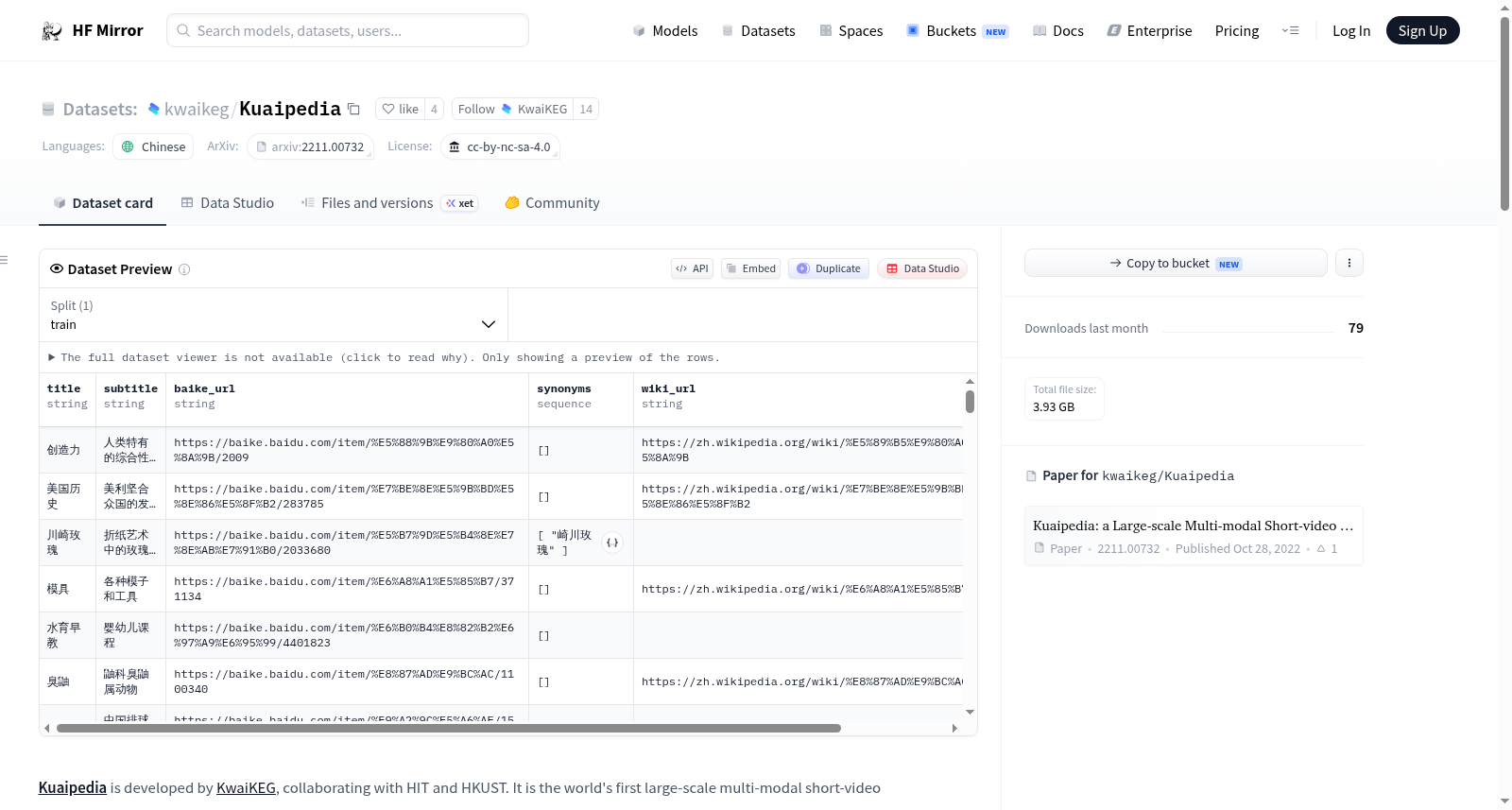Screen dimensions: 1512x810
Task: Click the Dataset Preview info icon
Action: click(x=184, y=269)
